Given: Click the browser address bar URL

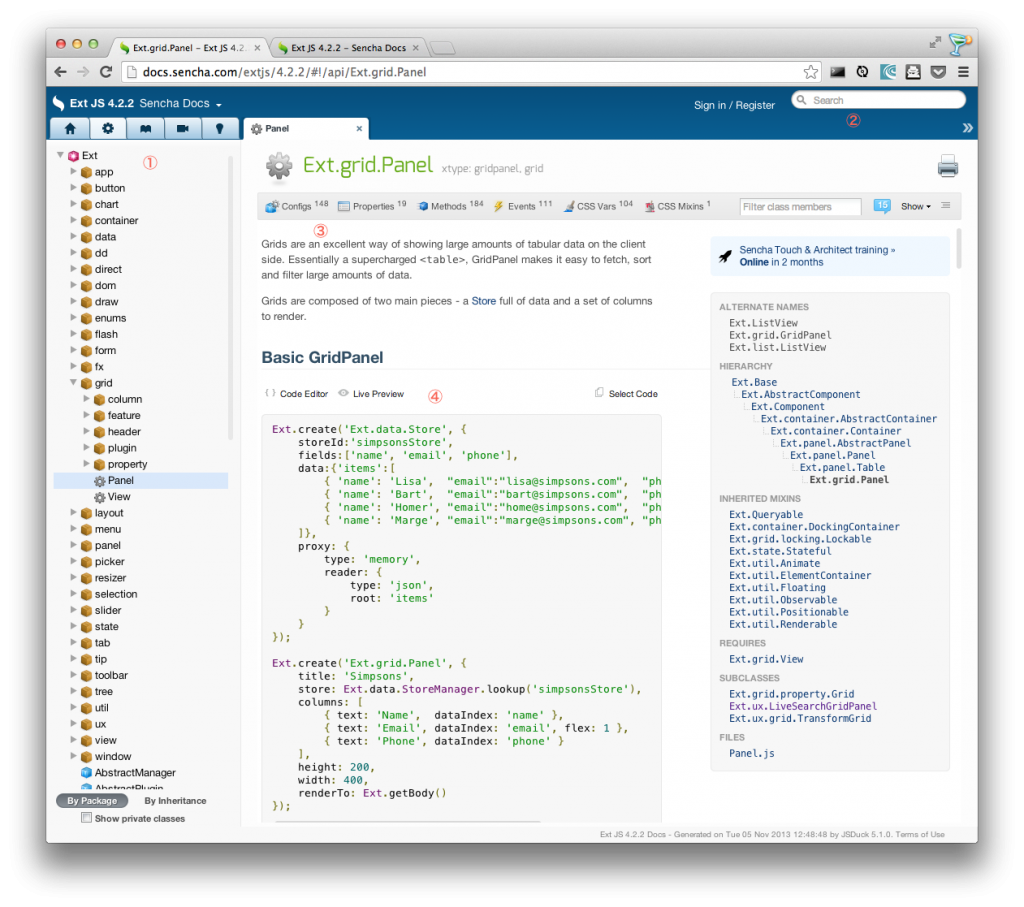Looking at the screenshot, I should pos(284,72).
